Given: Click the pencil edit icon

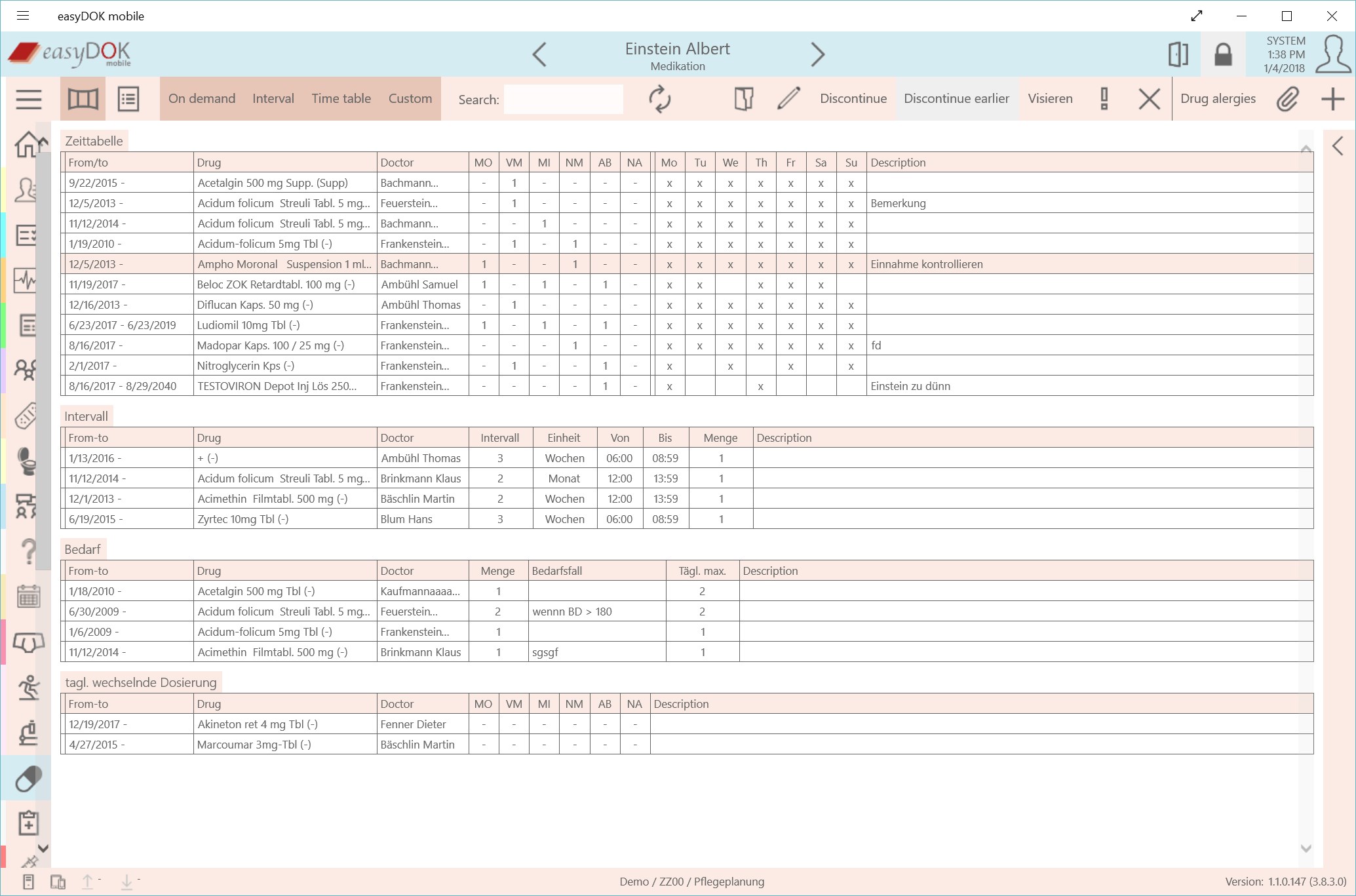Looking at the screenshot, I should click(788, 99).
